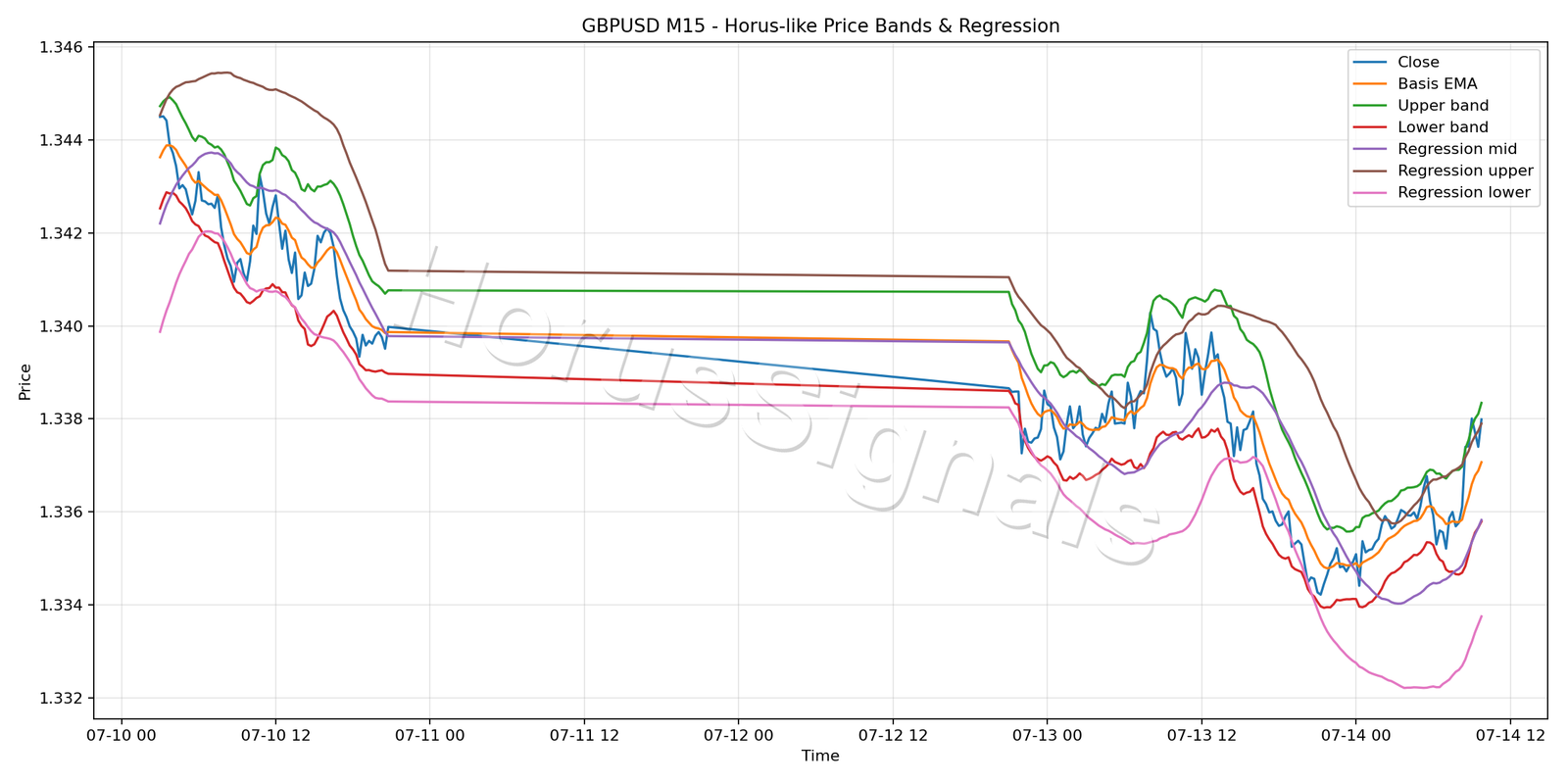Click the green line swatch beside 'Upper band' in legend

click(x=1370, y=106)
